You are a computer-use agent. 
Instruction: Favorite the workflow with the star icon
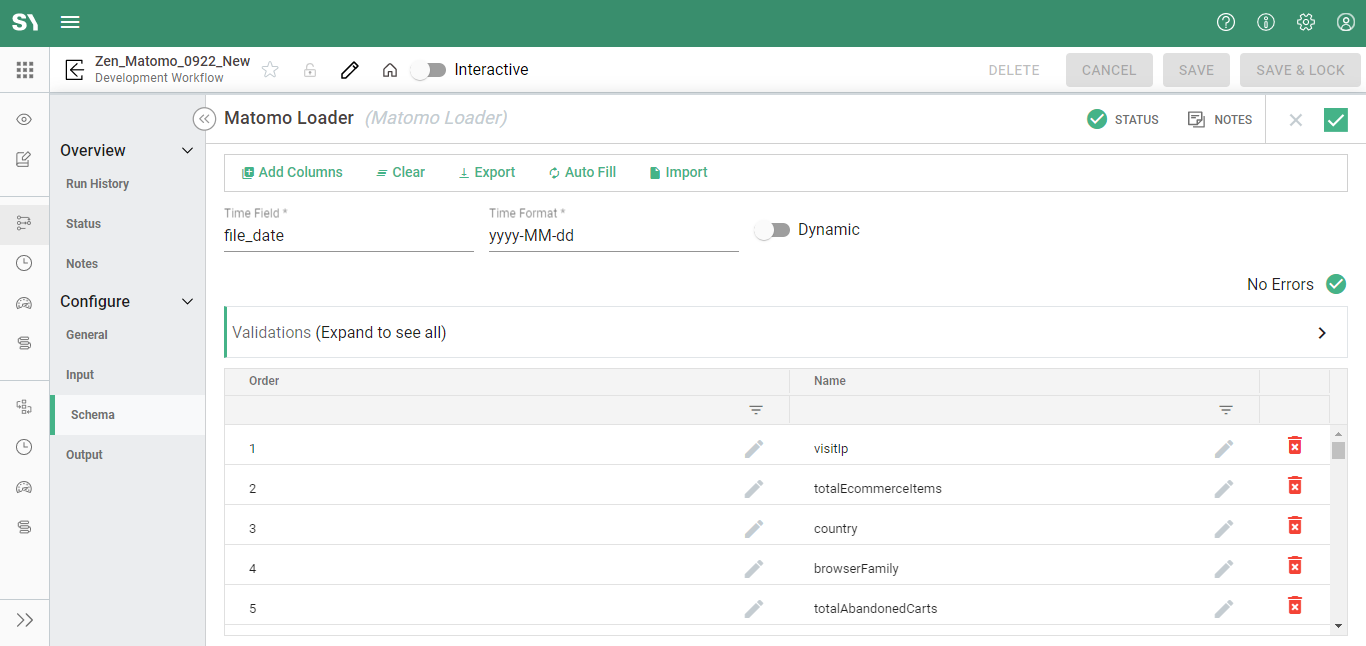coord(270,70)
